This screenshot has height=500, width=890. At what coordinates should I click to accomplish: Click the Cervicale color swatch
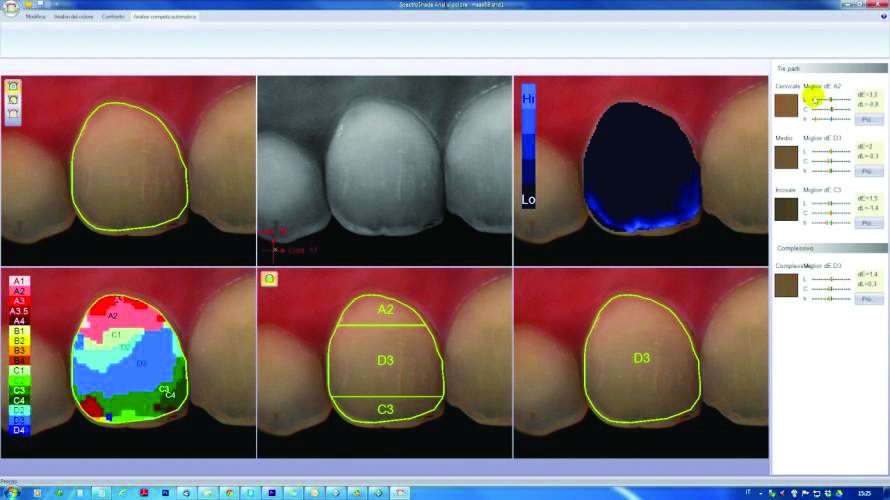[x=786, y=105]
